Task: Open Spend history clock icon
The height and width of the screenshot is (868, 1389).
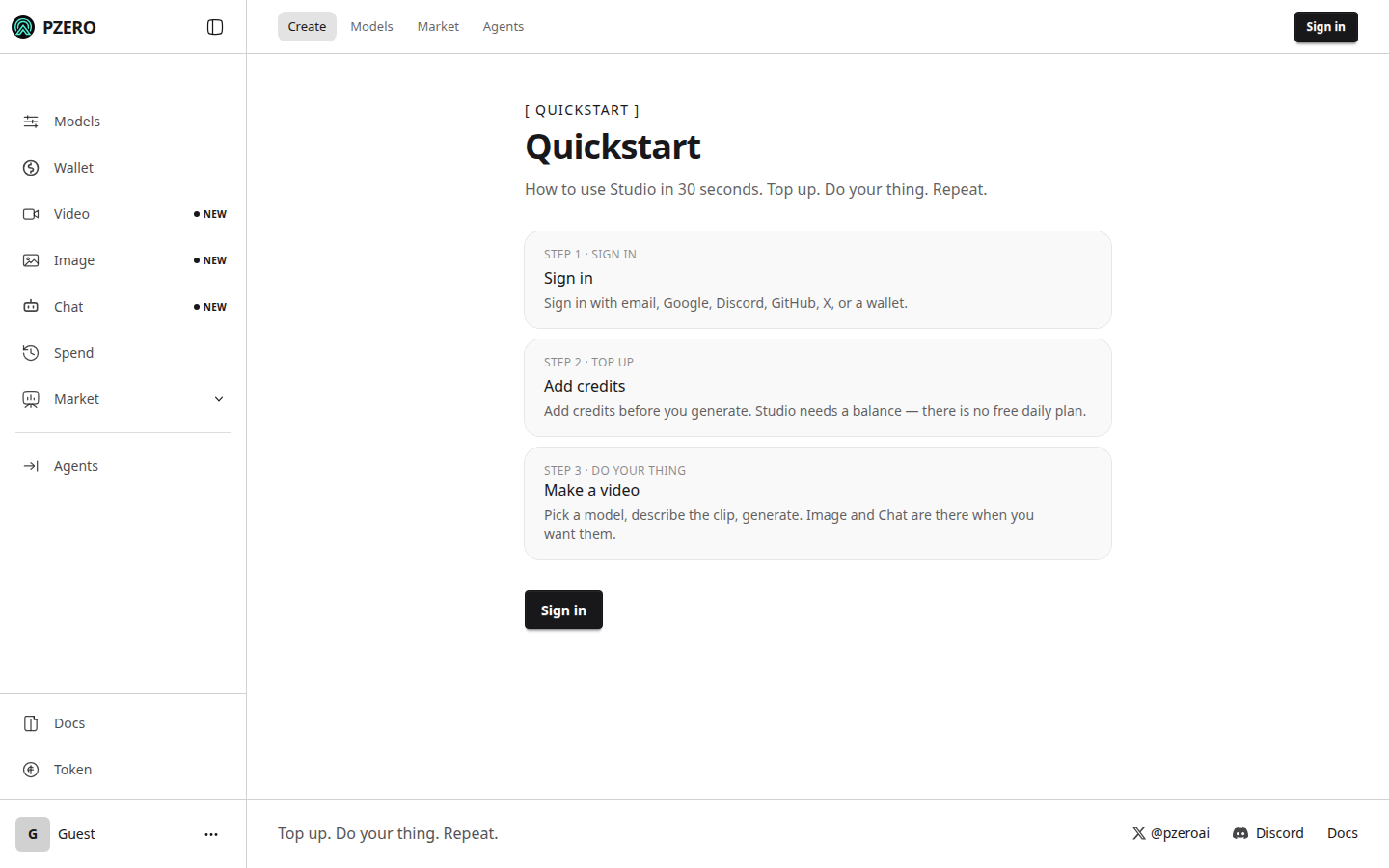Action: click(31, 353)
